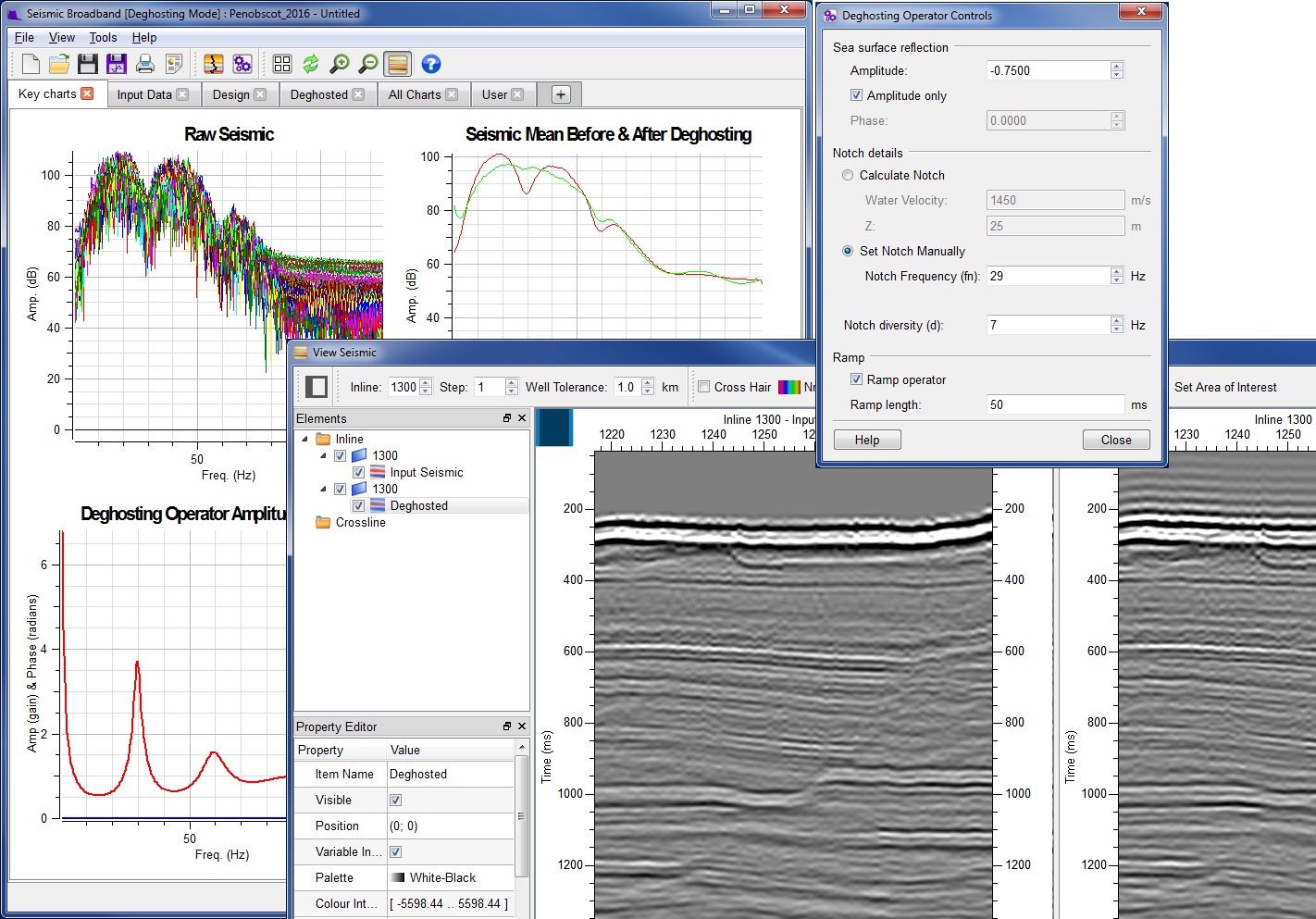Zoom in with the magnifier plus icon
The width and height of the screenshot is (1316, 919).
coord(340,64)
